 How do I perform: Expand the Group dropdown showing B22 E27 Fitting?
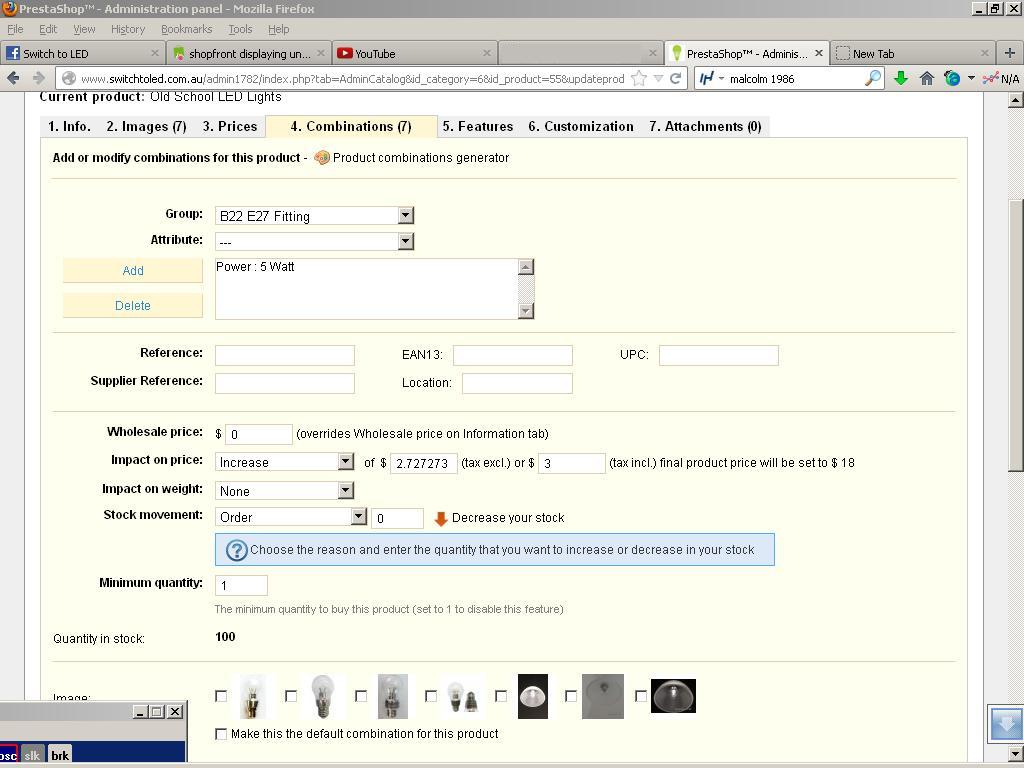[x=314, y=216]
